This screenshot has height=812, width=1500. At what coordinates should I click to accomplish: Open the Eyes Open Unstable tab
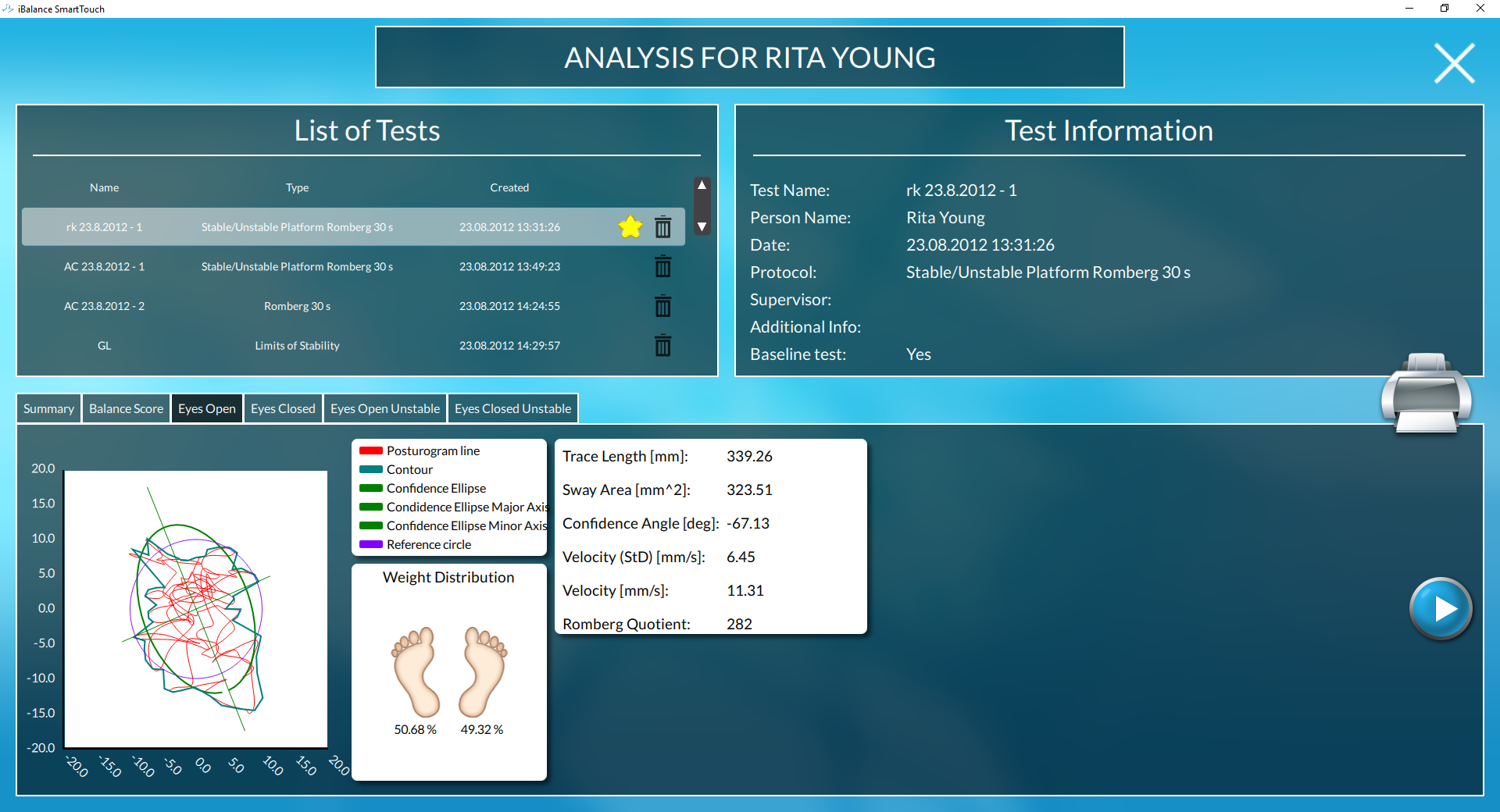[x=385, y=408]
